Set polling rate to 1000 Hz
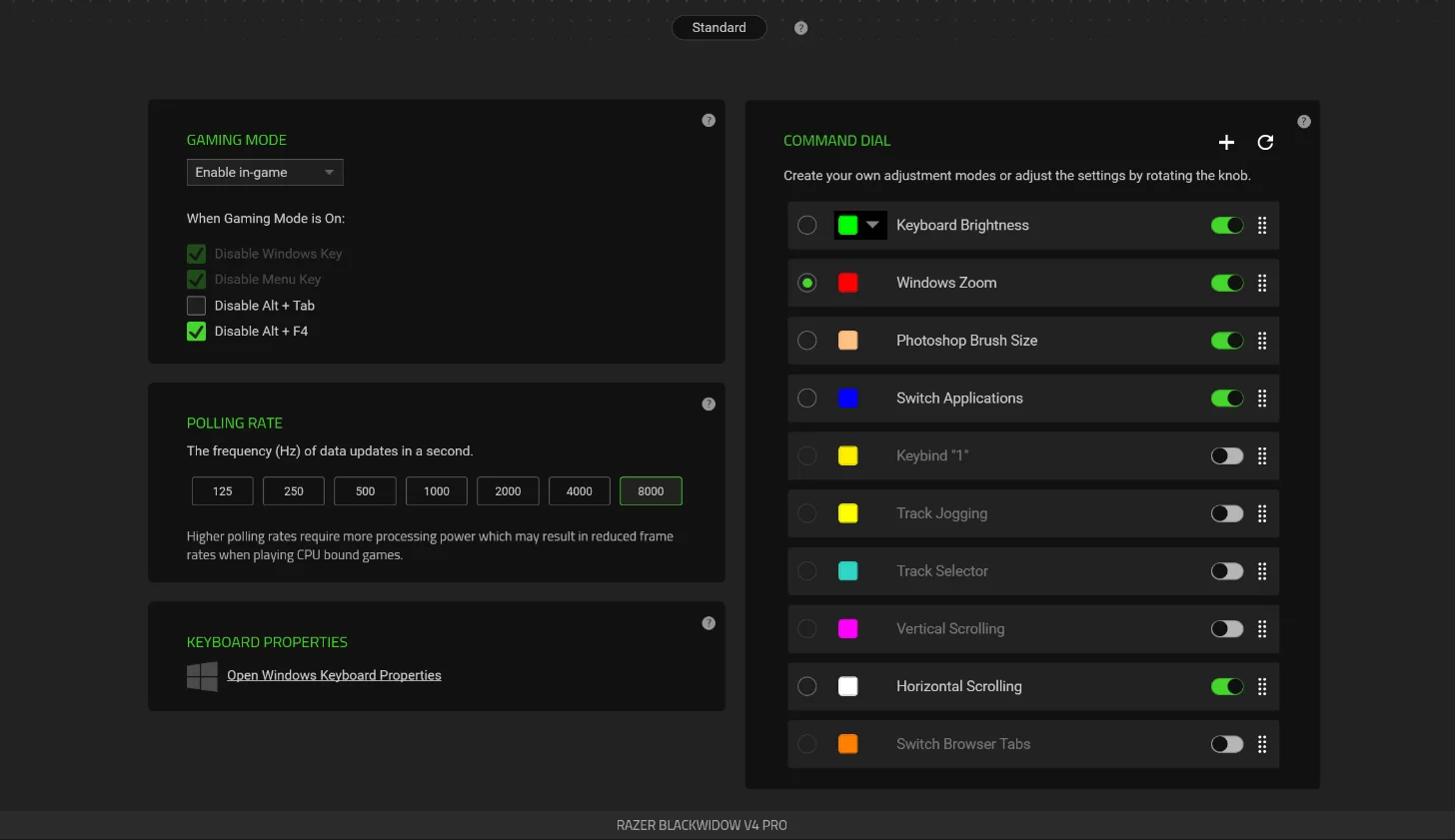This screenshot has width=1455, height=840. point(437,491)
